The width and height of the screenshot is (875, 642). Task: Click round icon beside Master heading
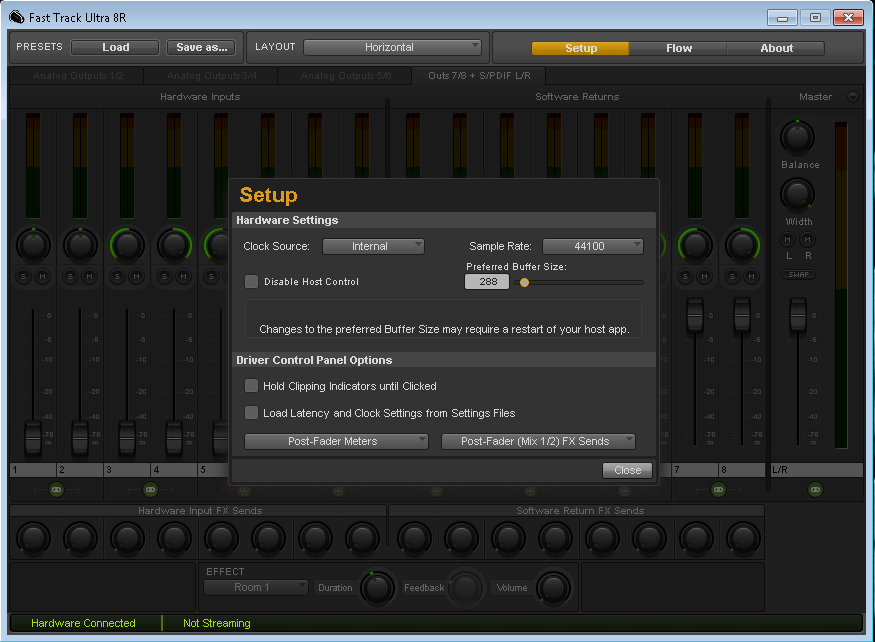coord(853,97)
